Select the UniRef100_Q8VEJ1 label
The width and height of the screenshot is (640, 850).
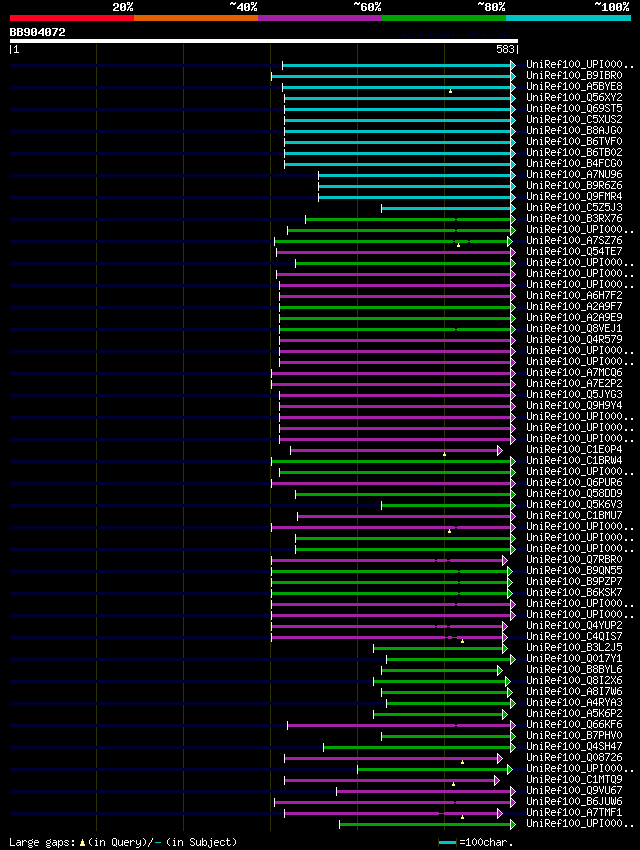[574, 329]
